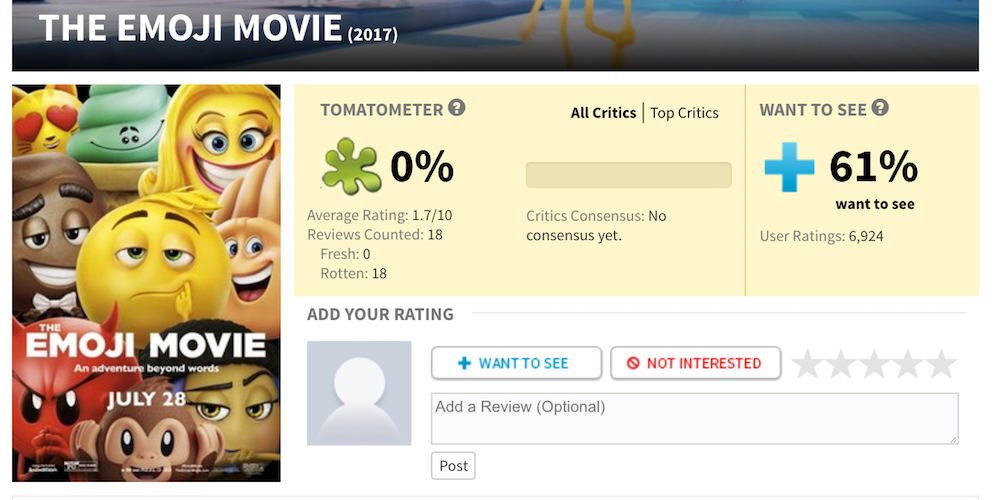Screen dimensions: 1000x500
Task: Select the second rating star
Action: tap(841, 364)
